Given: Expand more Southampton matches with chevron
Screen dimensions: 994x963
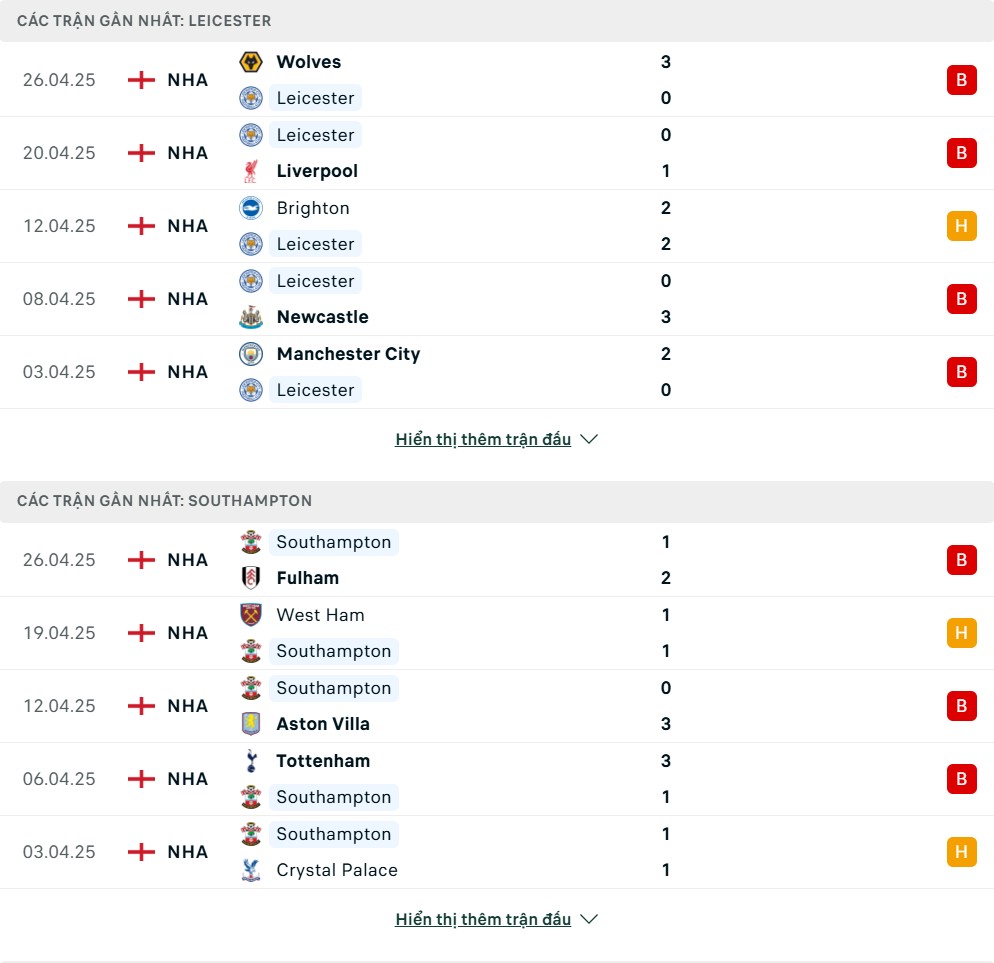Looking at the screenshot, I should point(589,919).
